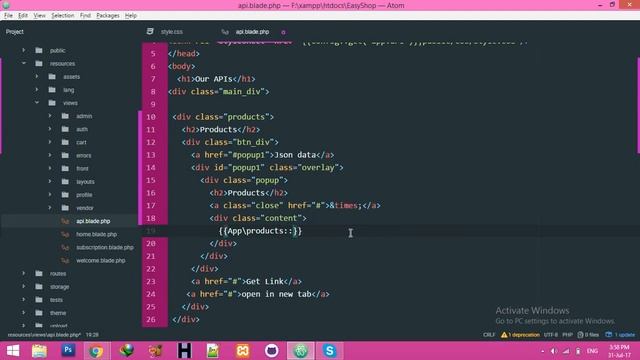The image size is (640, 360).
Task: Collapse the resources folder arrow
Action: pyautogui.click(x=24, y=63)
